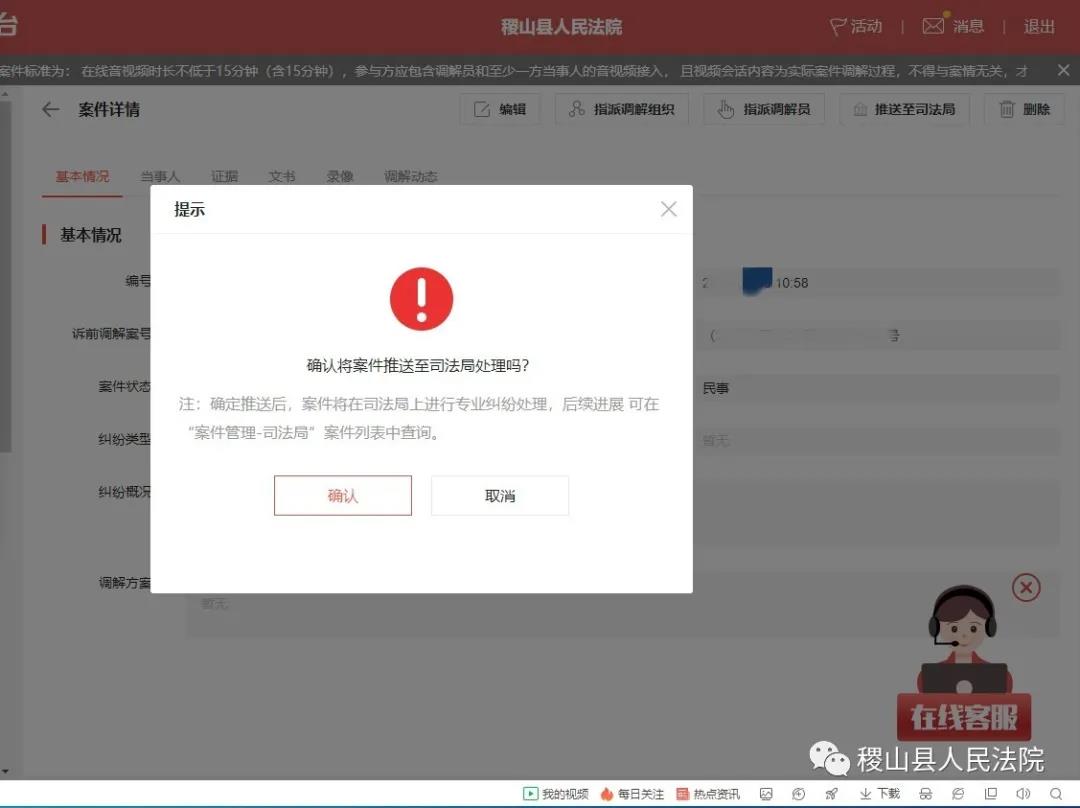Click the browser 下载 download icon
This screenshot has height=808, width=1080.
(x=880, y=794)
